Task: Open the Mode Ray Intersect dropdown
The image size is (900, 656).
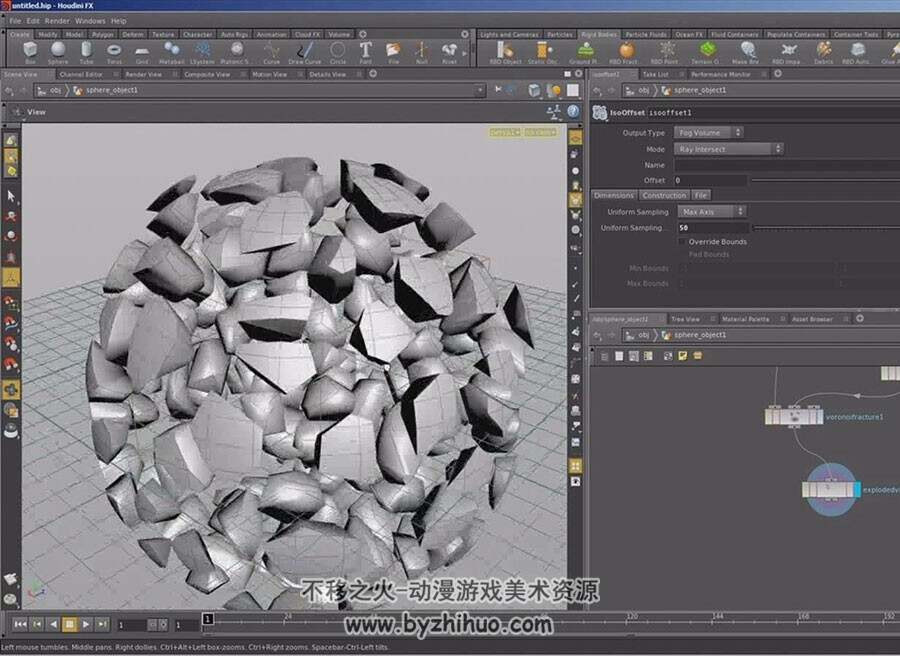Action: (x=728, y=149)
